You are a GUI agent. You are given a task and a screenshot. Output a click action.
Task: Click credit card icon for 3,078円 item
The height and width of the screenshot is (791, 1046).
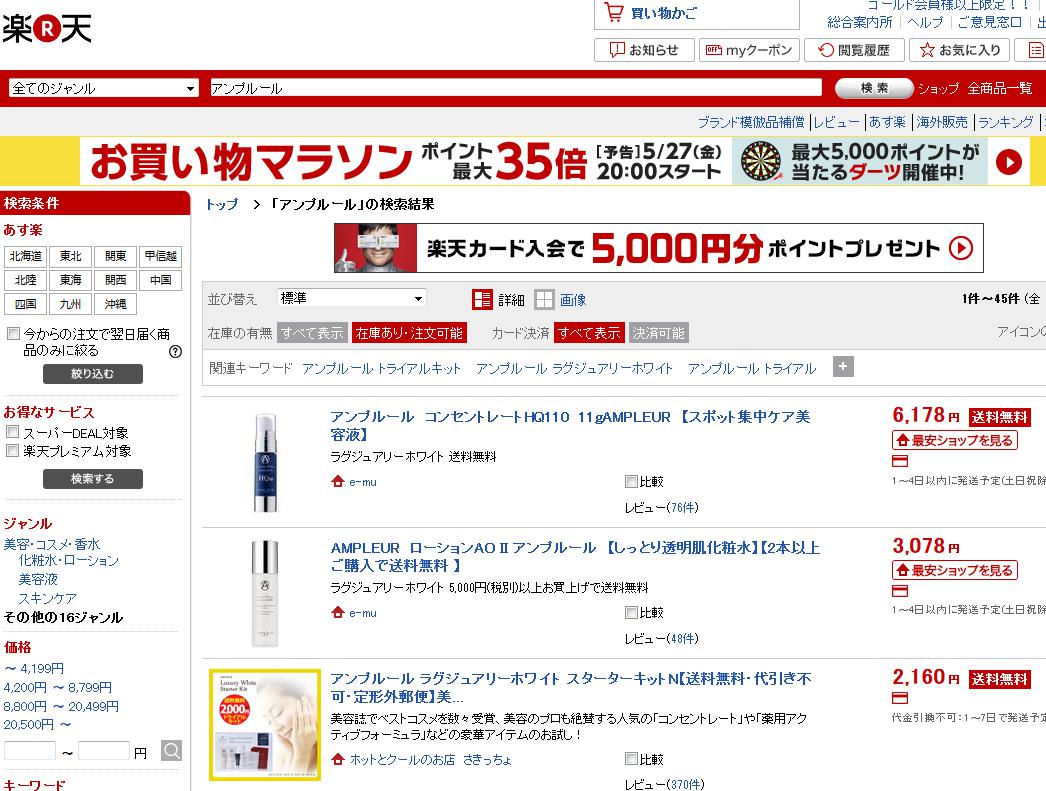click(x=900, y=591)
